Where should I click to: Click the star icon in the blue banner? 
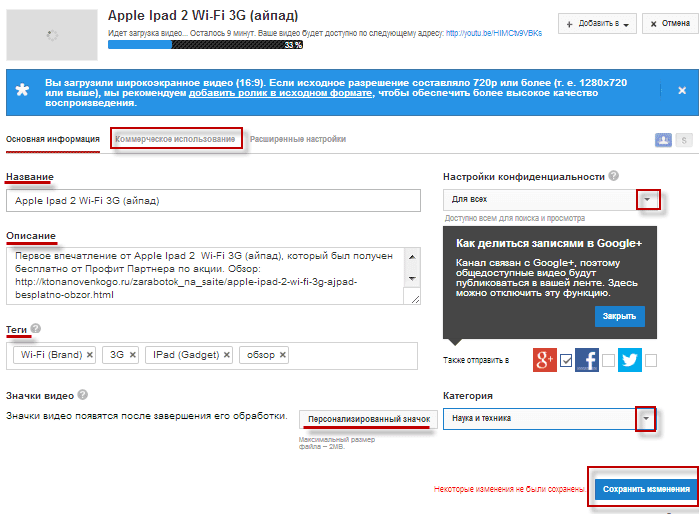tap(22, 90)
